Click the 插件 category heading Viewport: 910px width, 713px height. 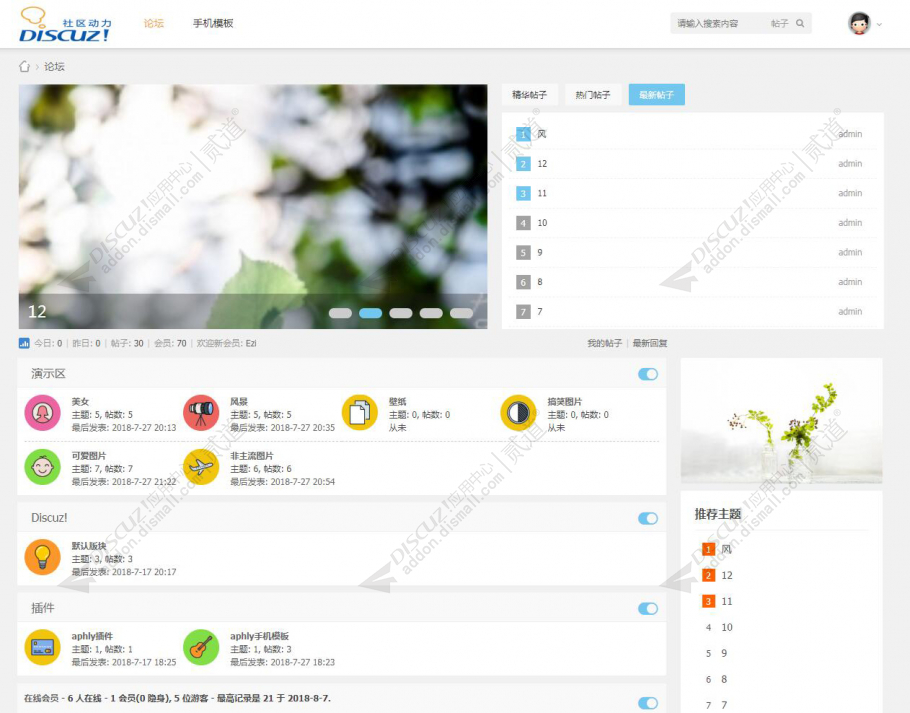[x=42, y=608]
